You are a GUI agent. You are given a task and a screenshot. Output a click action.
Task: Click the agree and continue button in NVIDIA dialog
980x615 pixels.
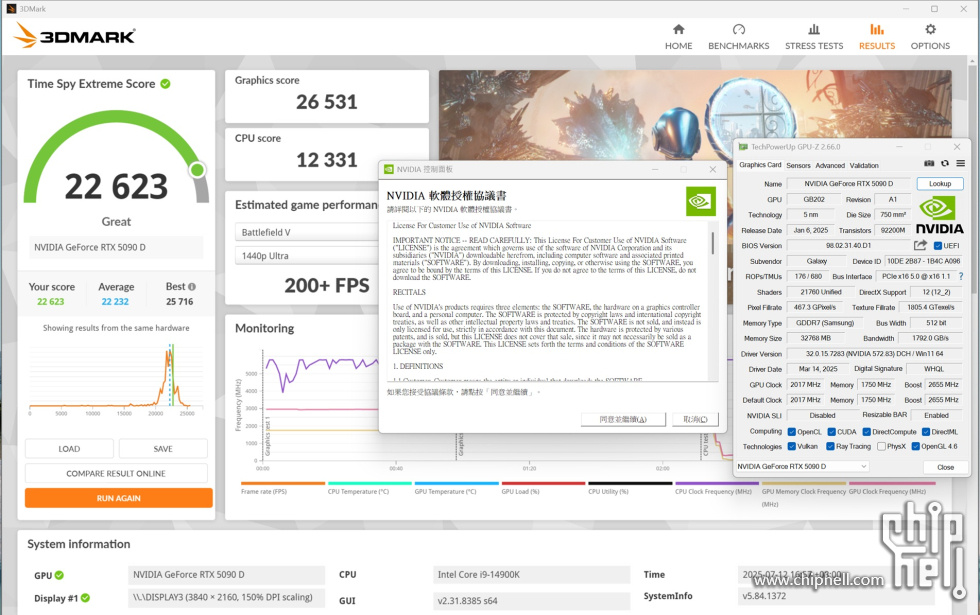[623, 419]
